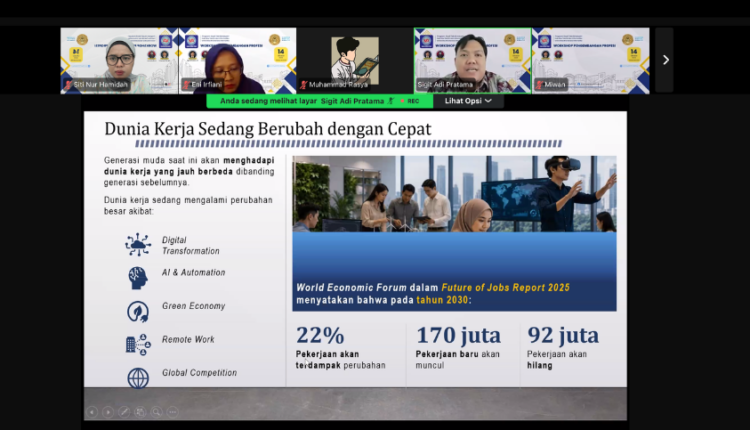The height and width of the screenshot is (430, 750).
Task: Click Muhammad Rasya's muted microphone icon
Action: pyautogui.click(x=304, y=85)
